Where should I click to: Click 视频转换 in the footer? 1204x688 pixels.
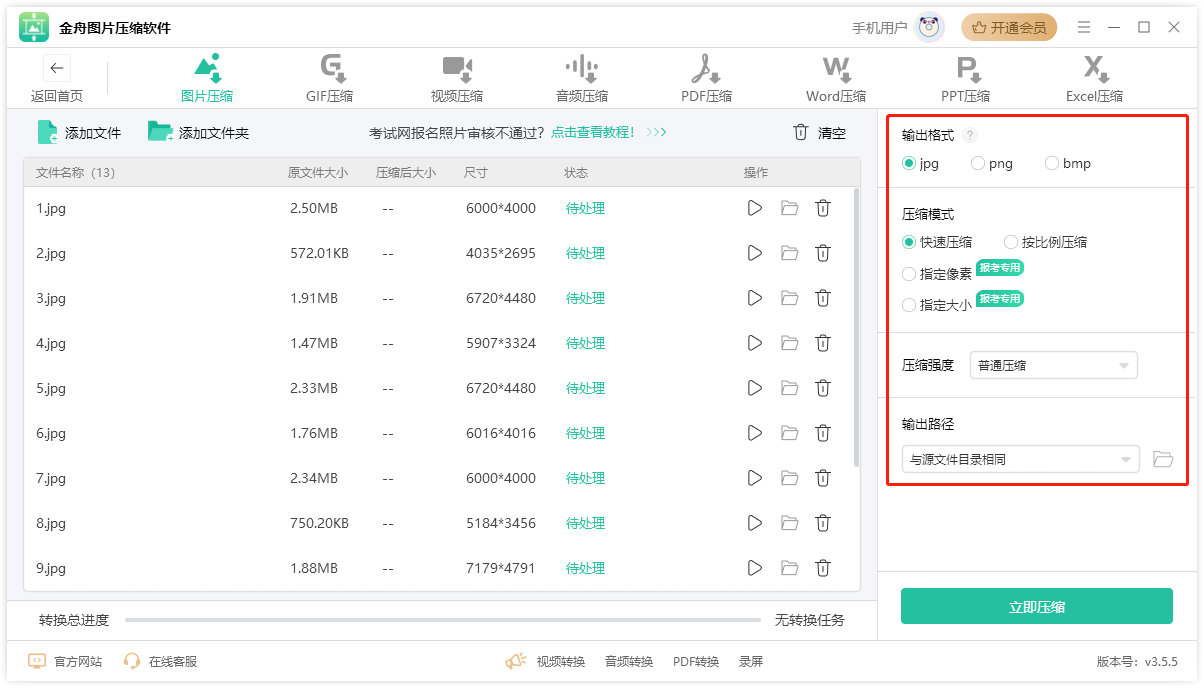[559, 661]
